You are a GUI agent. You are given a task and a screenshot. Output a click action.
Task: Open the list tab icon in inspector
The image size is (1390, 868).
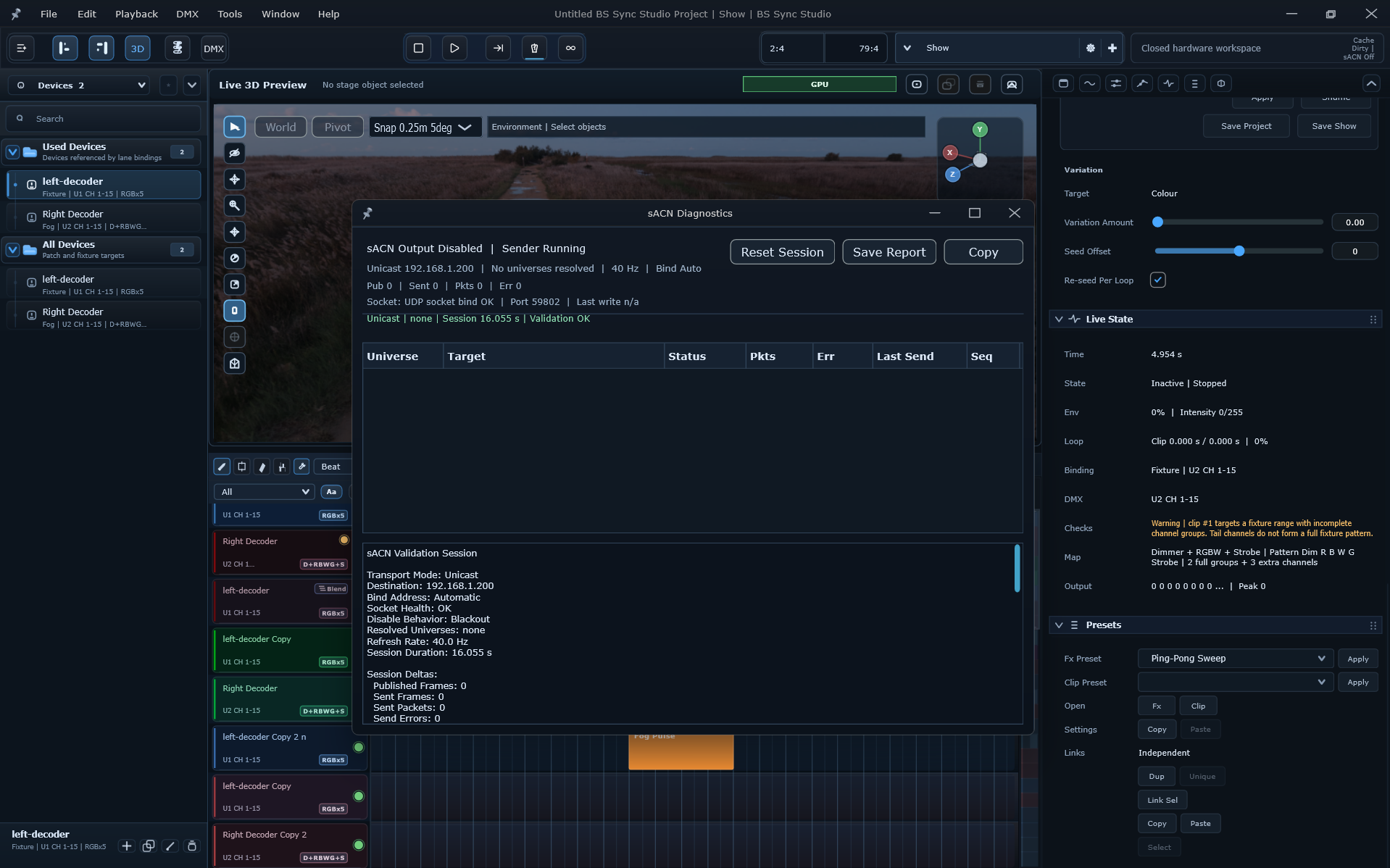(1194, 83)
